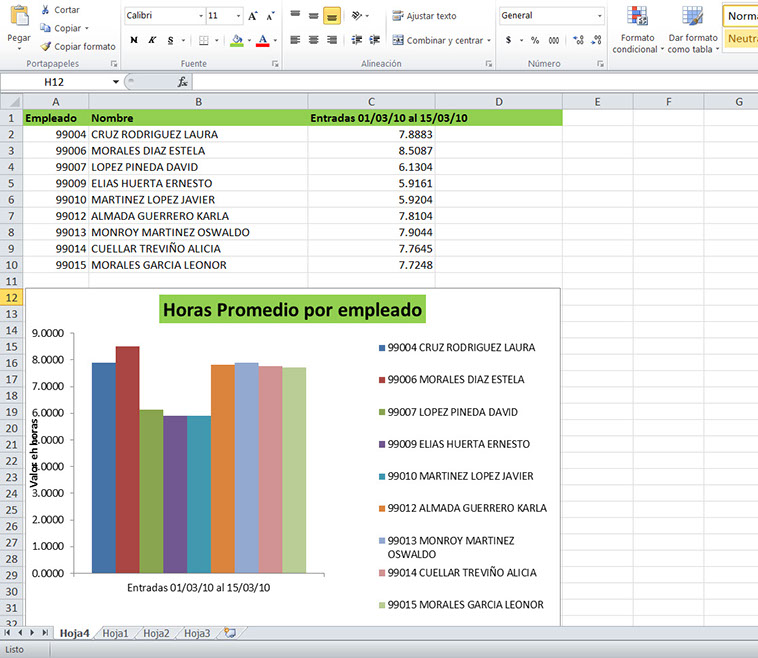
Task: Toggle bold formatting (N button)
Action: point(133,41)
